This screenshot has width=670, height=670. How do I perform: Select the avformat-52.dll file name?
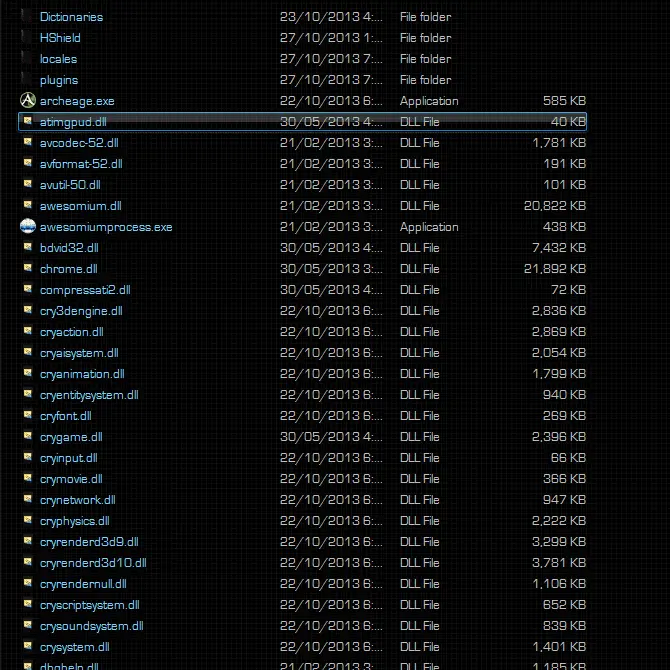click(81, 164)
